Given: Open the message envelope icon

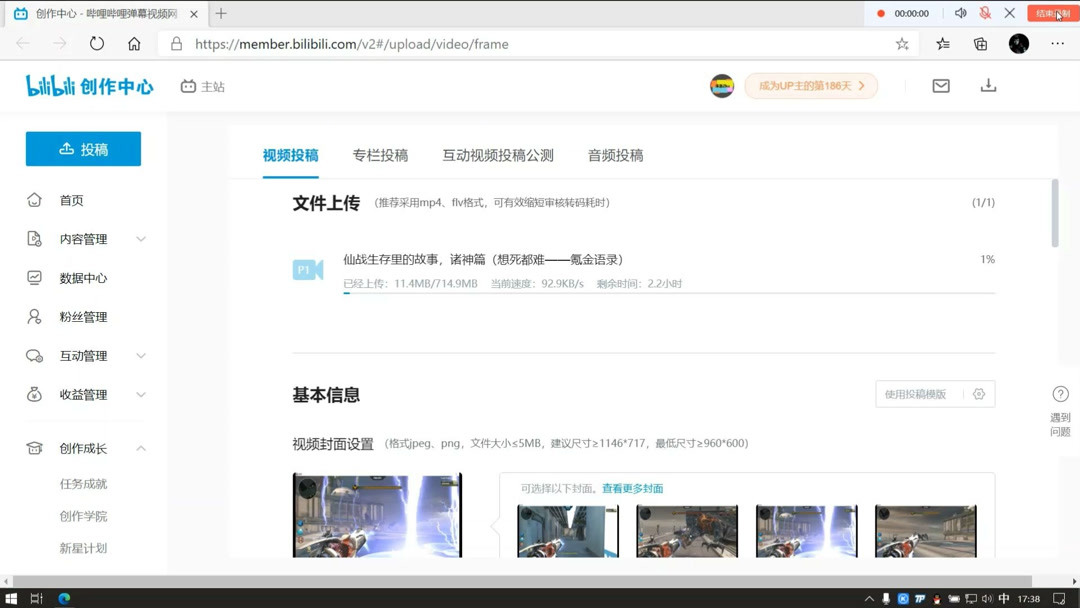Looking at the screenshot, I should click(940, 86).
